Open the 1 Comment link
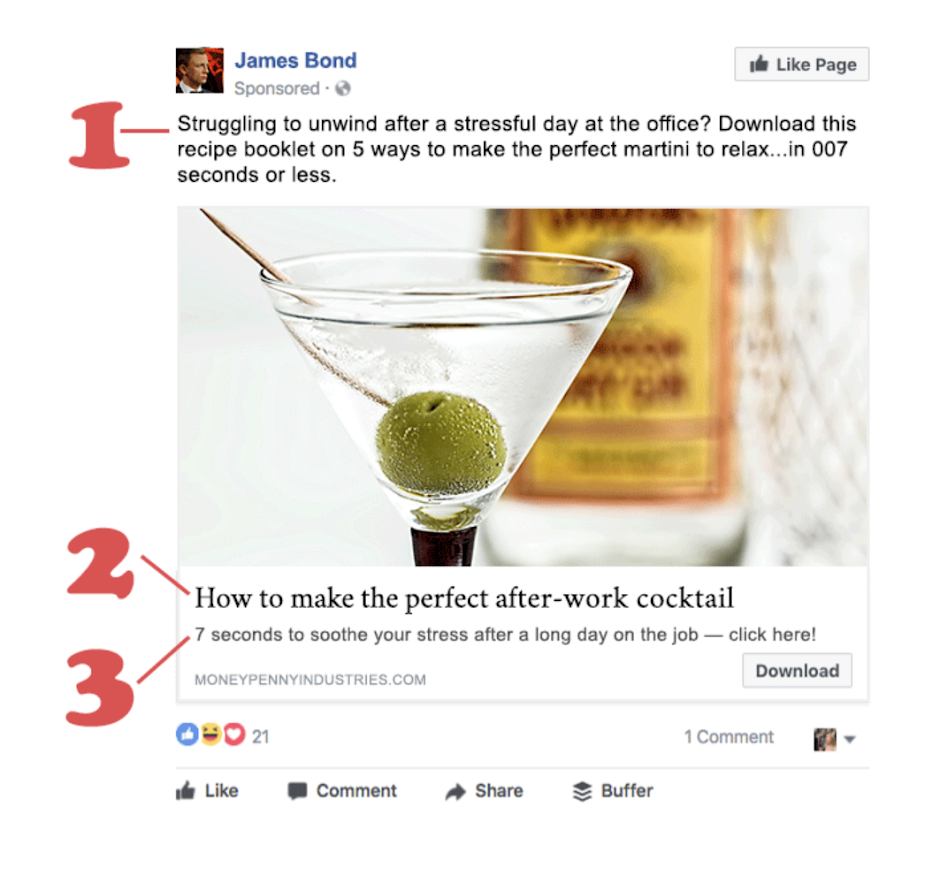This screenshot has width=932, height=875. pyautogui.click(x=729, y=737)
